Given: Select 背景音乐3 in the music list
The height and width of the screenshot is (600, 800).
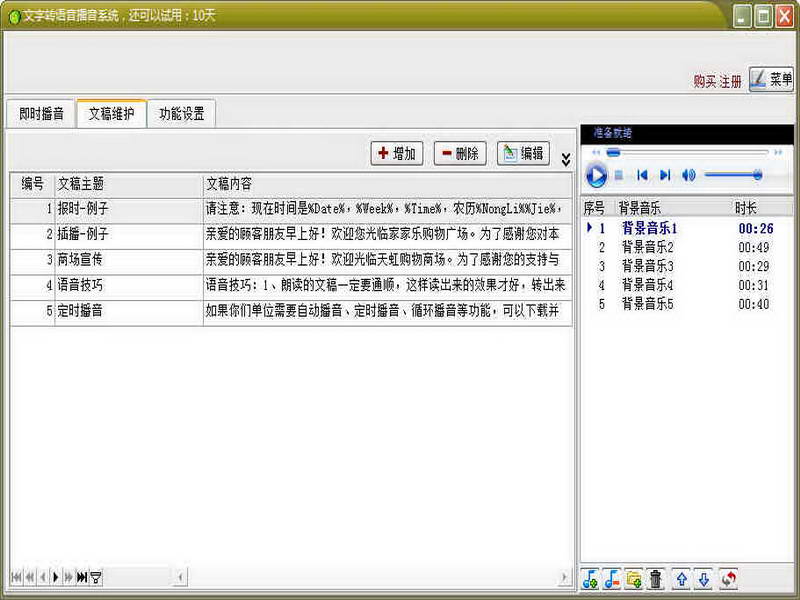Looking at the screenshot, I should 687,266.
